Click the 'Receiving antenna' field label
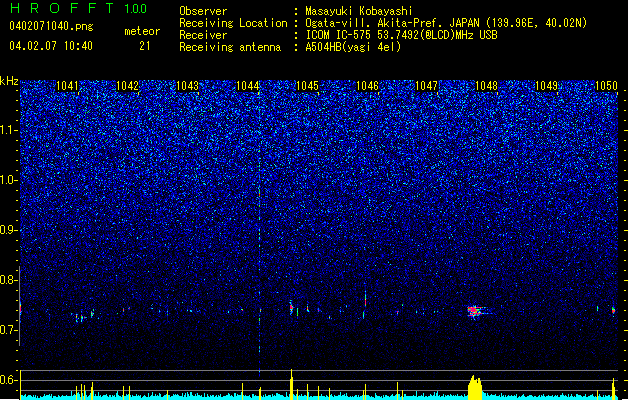 (x=230, y=47)
